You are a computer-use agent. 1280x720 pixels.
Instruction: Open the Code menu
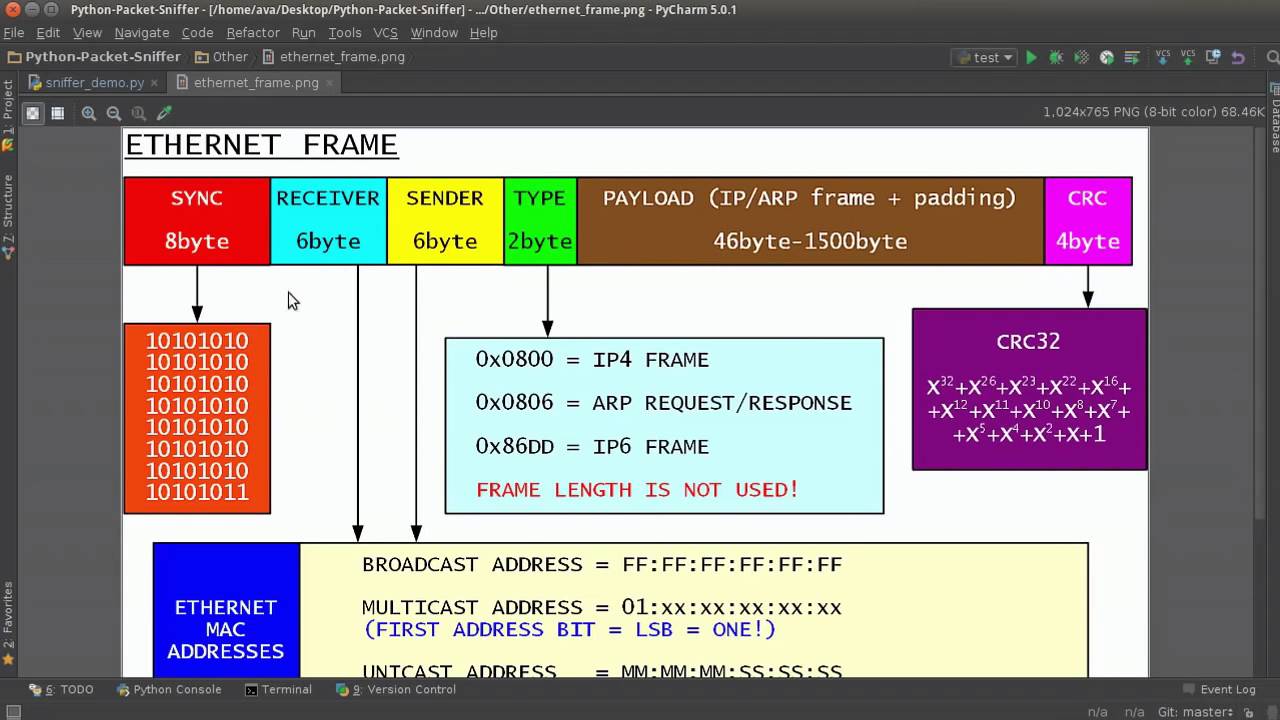click(197, 32)
